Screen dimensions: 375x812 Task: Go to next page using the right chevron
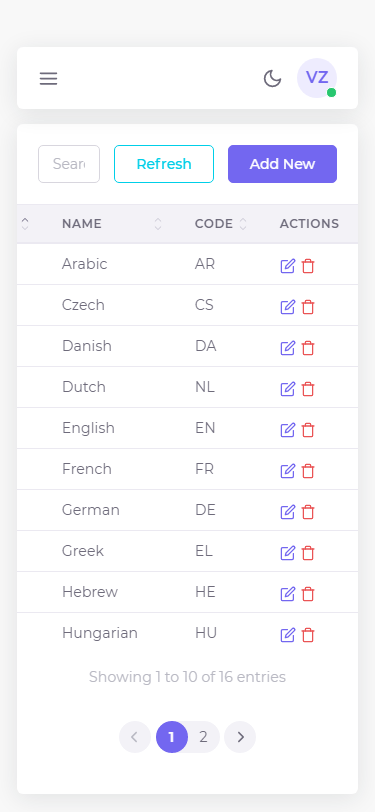point(240,737)
